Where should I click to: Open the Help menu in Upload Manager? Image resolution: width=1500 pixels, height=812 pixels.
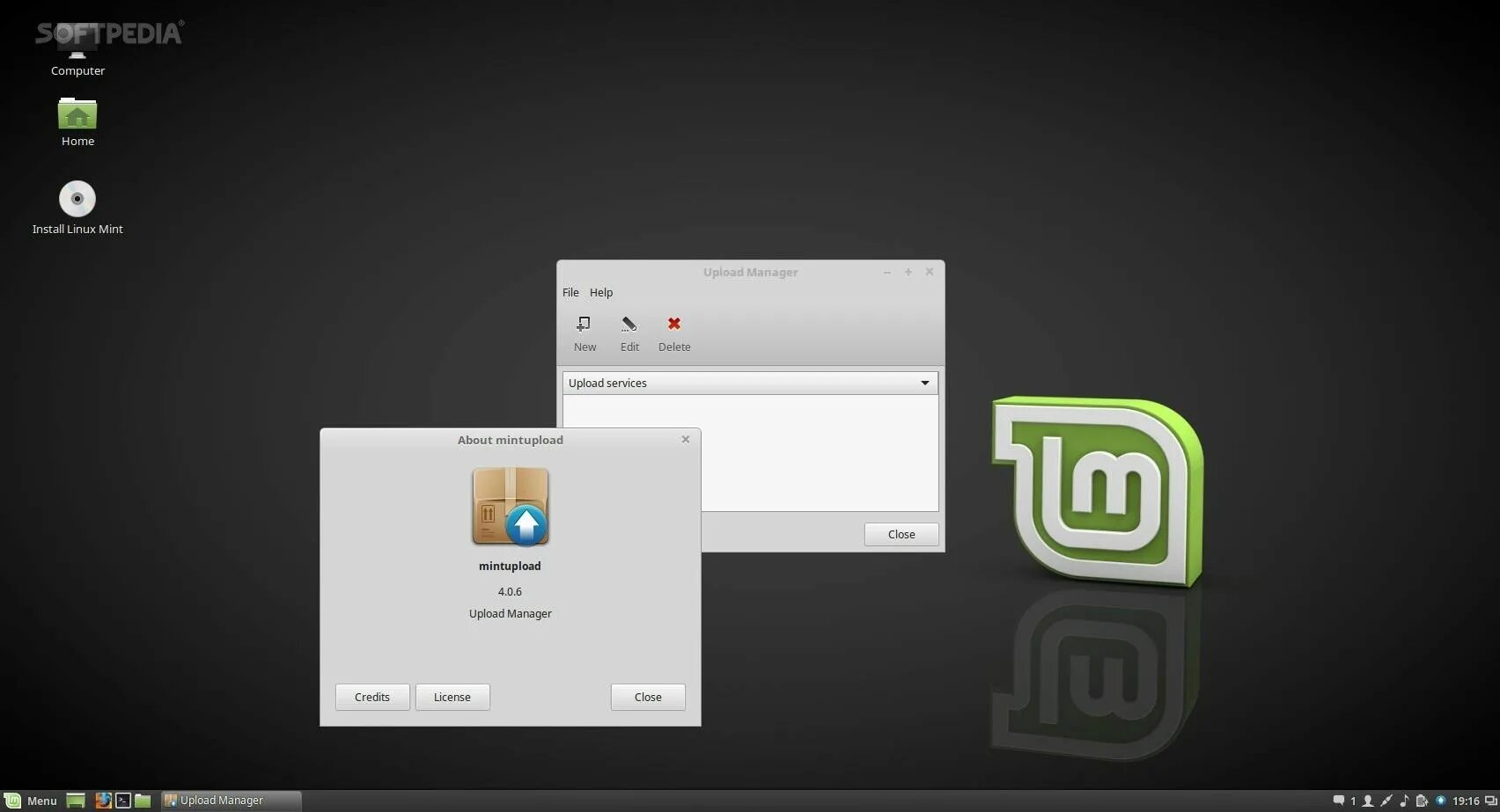[x=601, y=292]
